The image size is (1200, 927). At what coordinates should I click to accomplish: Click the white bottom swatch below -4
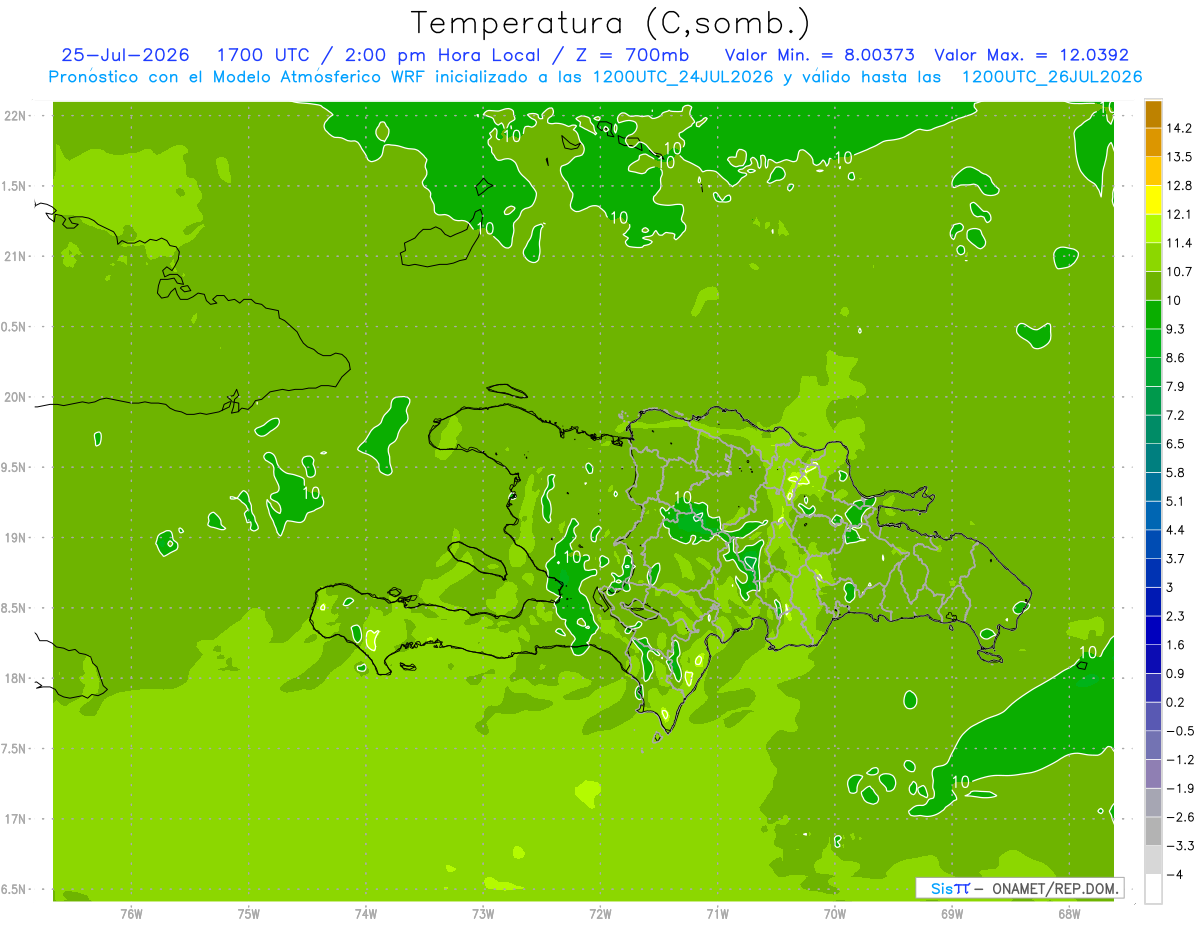1153,889
